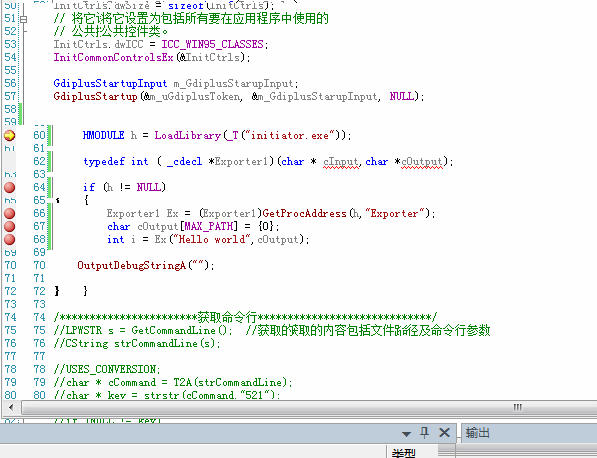
Task: Click the underlined cOutput parameter on line 62
Action: click(422, 162)
